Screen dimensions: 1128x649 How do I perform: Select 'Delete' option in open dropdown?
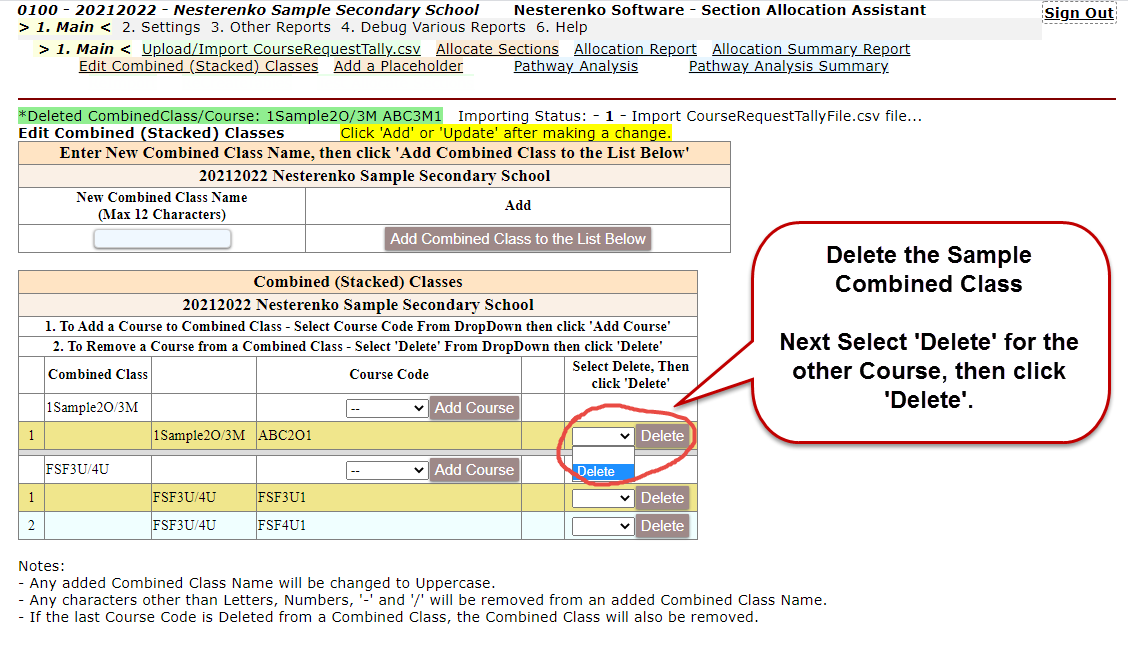click(x=603, y=471)
